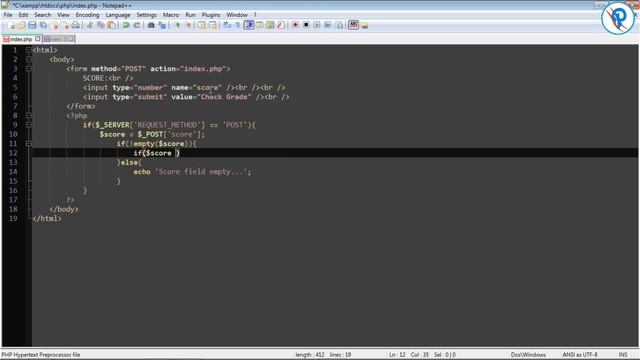Open the Edit menu
The image size is (640, 360).
point(23,15)
